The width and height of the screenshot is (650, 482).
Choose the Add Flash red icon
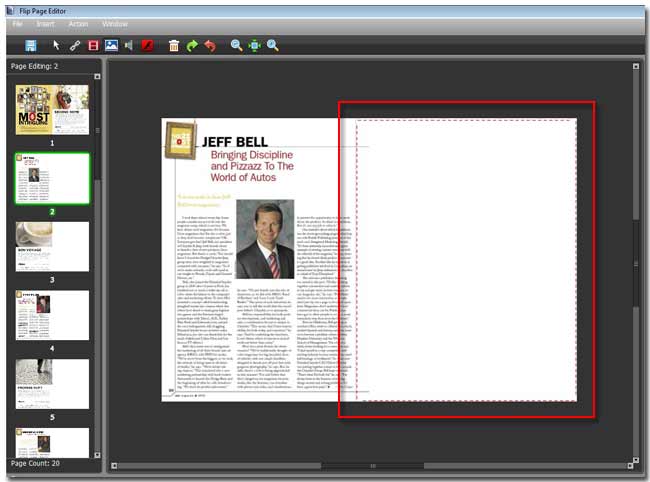pos(148,45)
